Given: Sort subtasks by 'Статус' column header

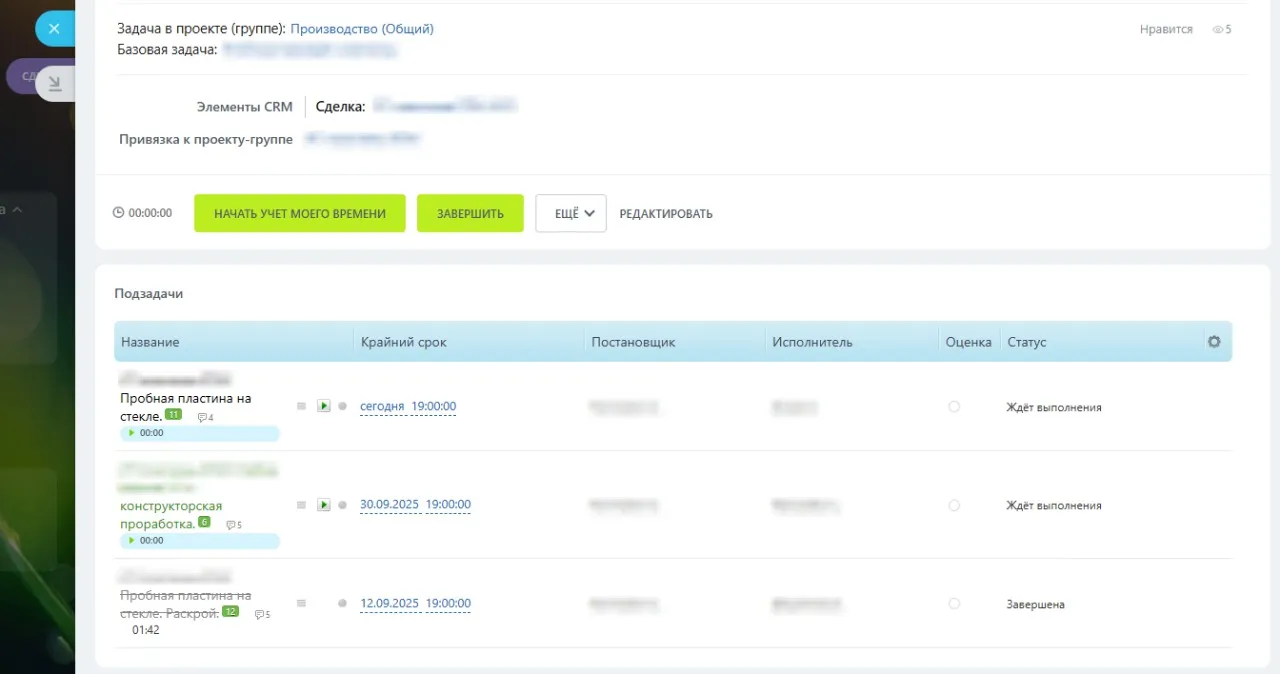Looking at the screenshot, I should [1027, 342].
